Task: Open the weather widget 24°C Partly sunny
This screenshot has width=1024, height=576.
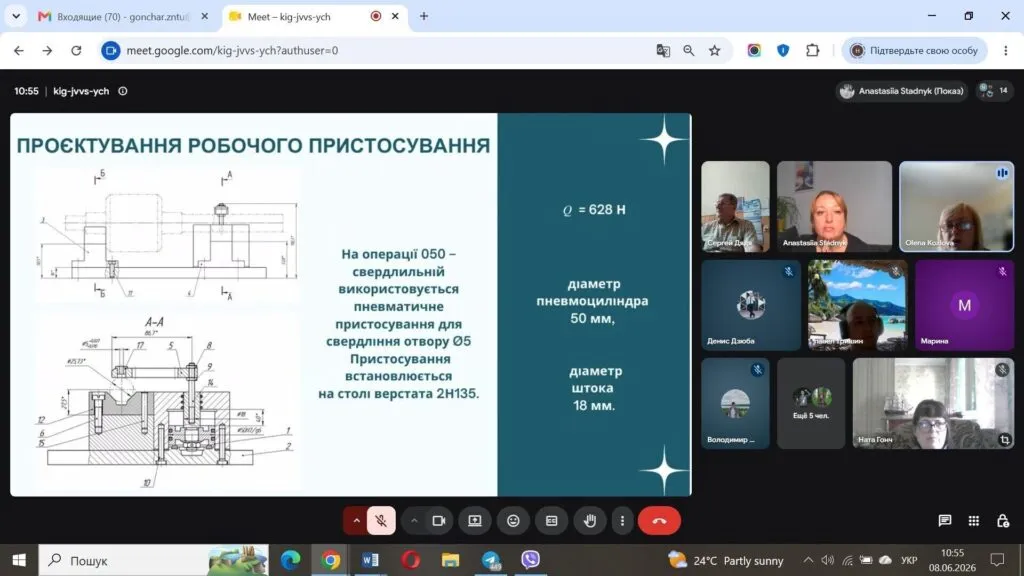Action: [x=726, y=560]
